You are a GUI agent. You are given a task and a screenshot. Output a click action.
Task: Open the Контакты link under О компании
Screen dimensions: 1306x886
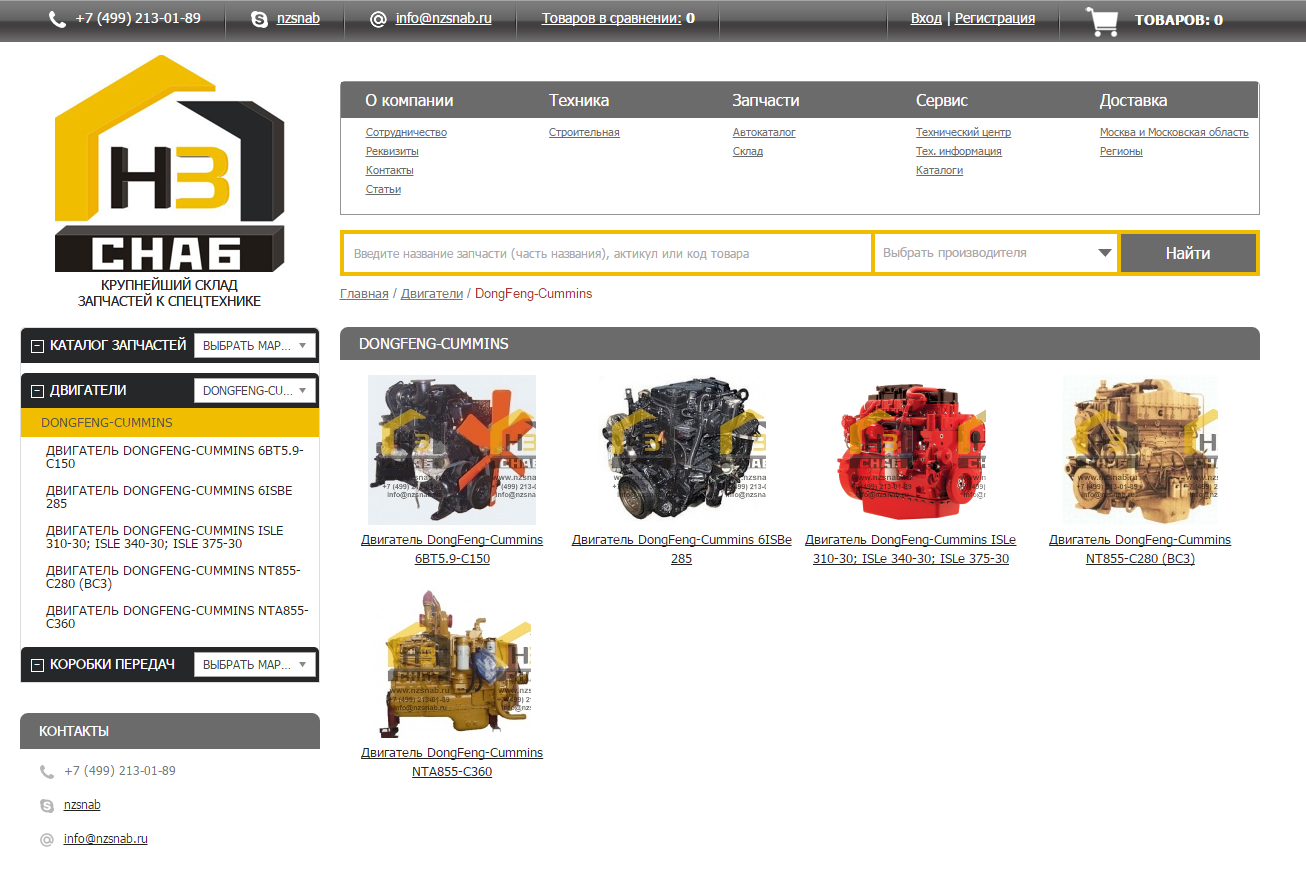coord(389,170)
